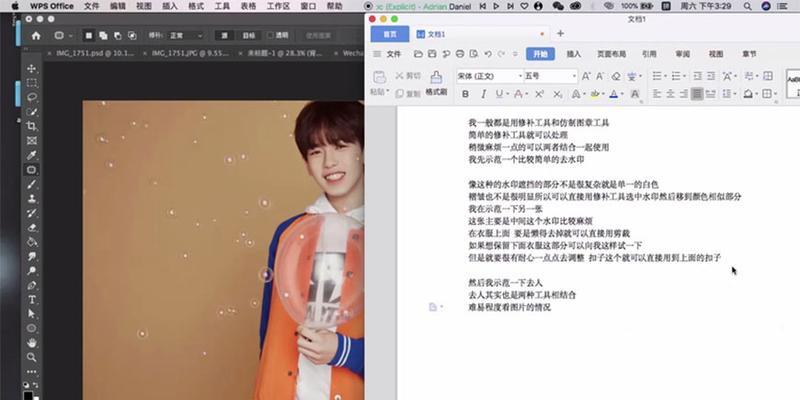
Task: Open the 审阅 ribbon tab
Action: (x=683, y=54)
